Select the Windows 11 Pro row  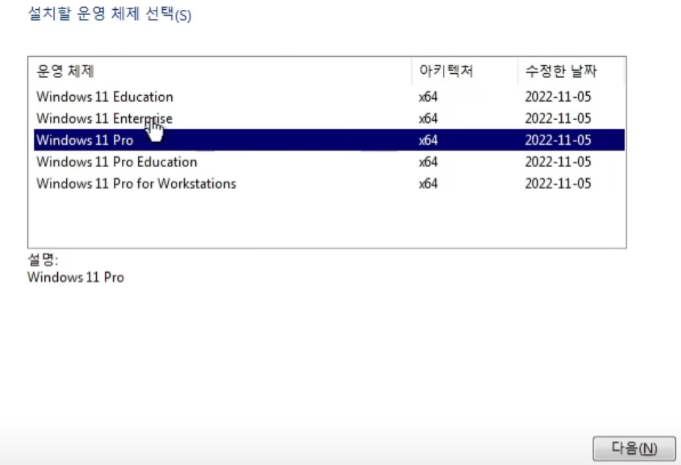329,140
